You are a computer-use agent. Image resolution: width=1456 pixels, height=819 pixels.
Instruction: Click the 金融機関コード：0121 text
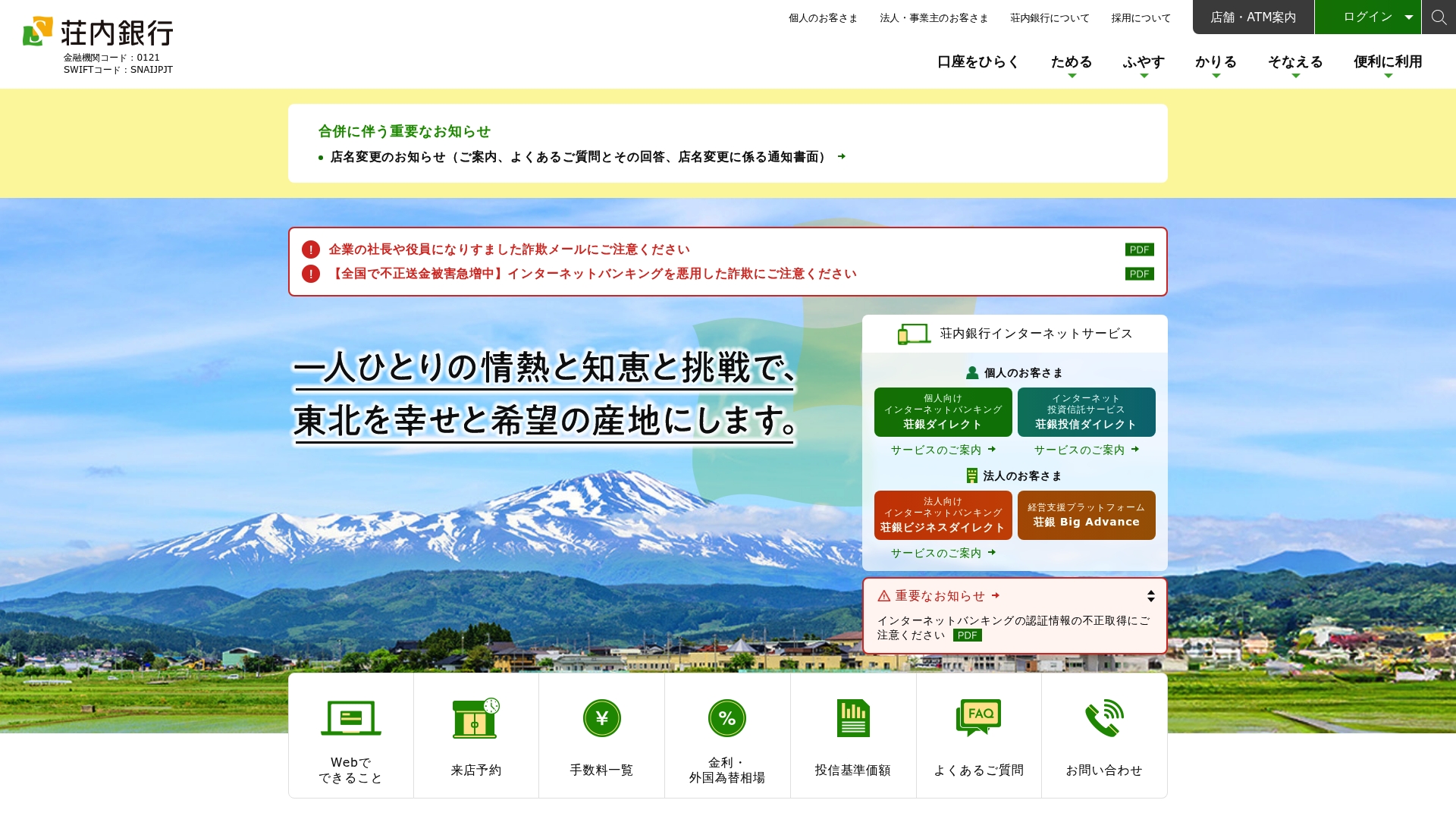point(111,58)
